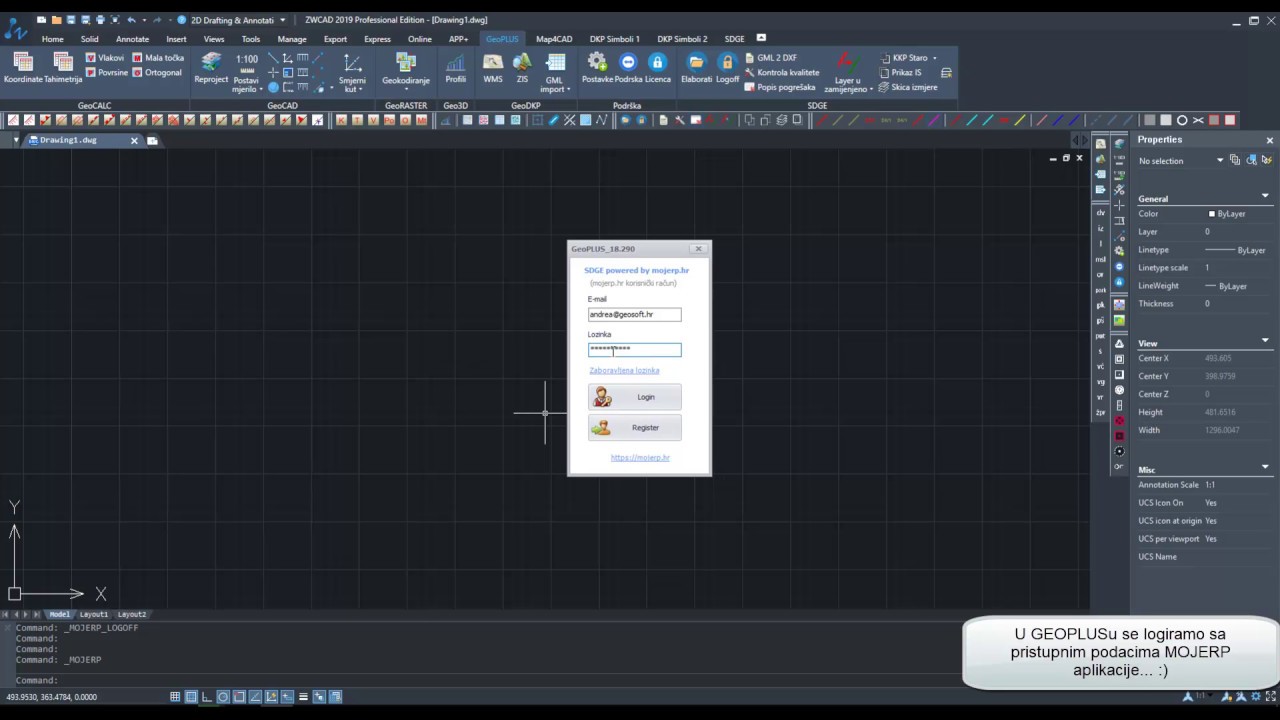Image resolution: width=1280 pixels, height=720 pixels.
Task: Switch to the DKP Simboli 1 tab
Action: [x=614, y=39]
